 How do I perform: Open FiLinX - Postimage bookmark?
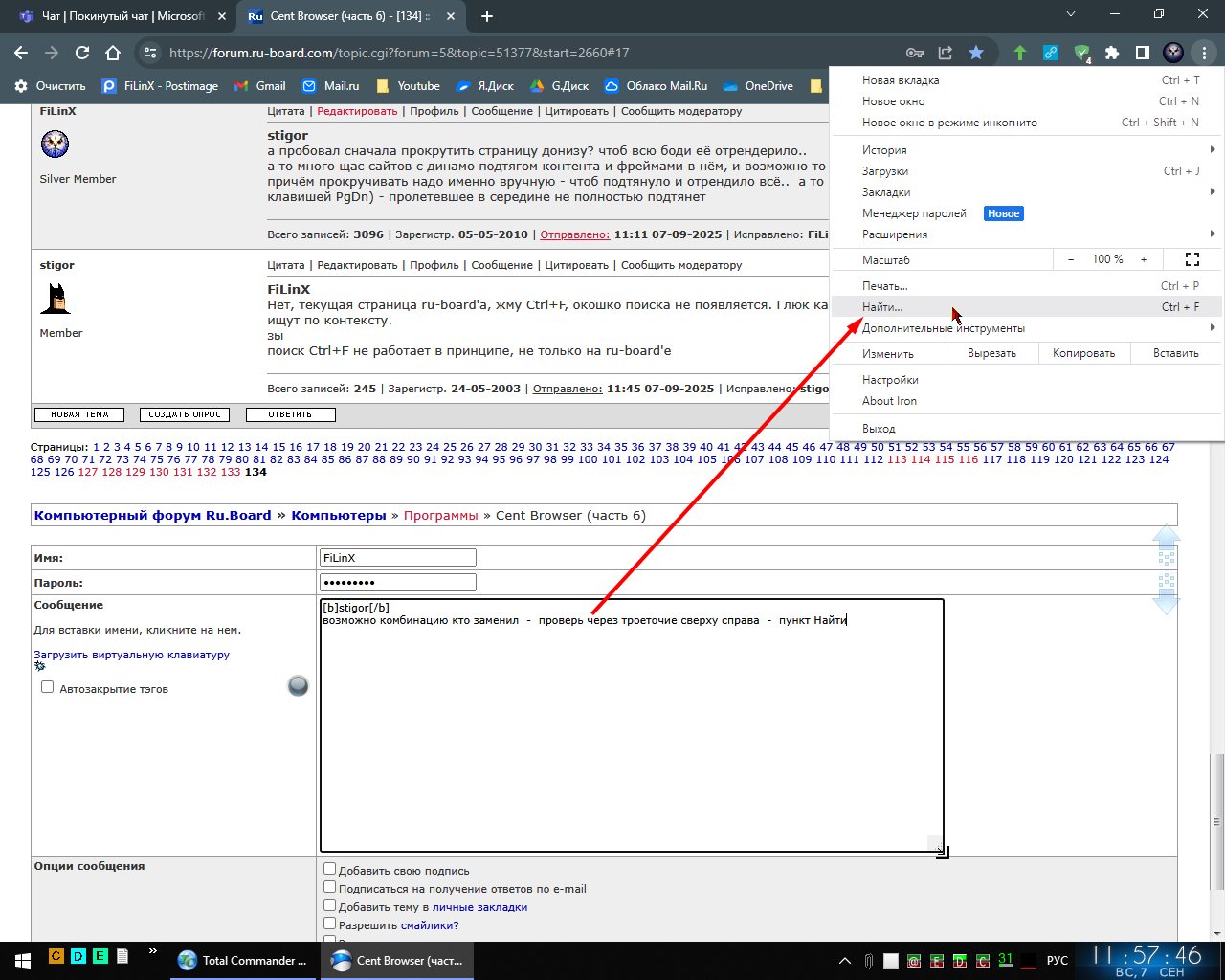(x=160, y=85)
